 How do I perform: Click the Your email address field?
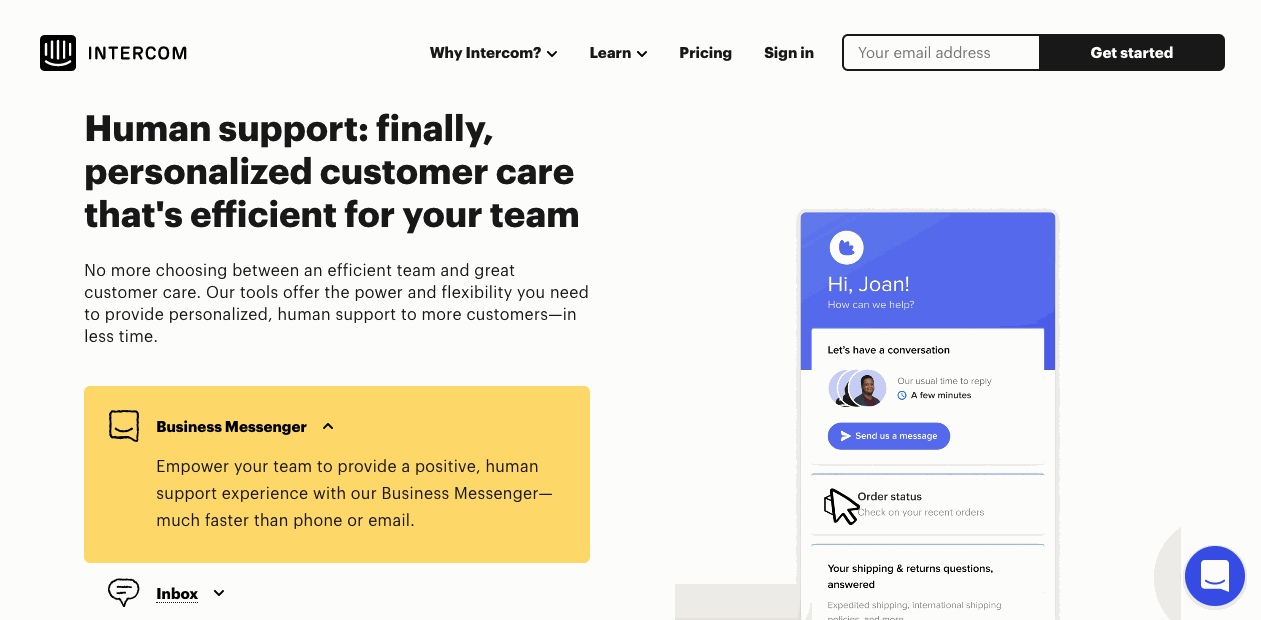pyautogui.click(x=942, y=53)
